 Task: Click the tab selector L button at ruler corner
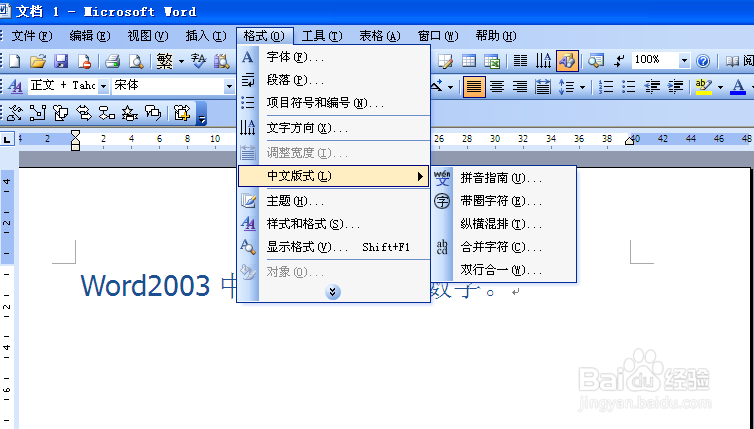click(7, 139)
